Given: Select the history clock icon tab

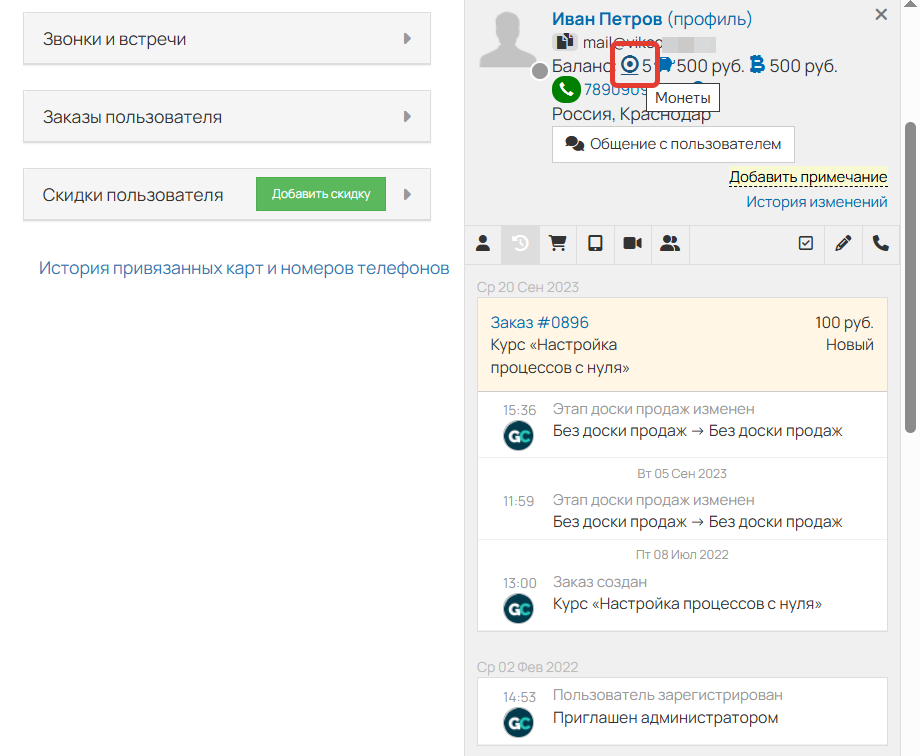Looking at the screenshot, I should coord(520,243).
